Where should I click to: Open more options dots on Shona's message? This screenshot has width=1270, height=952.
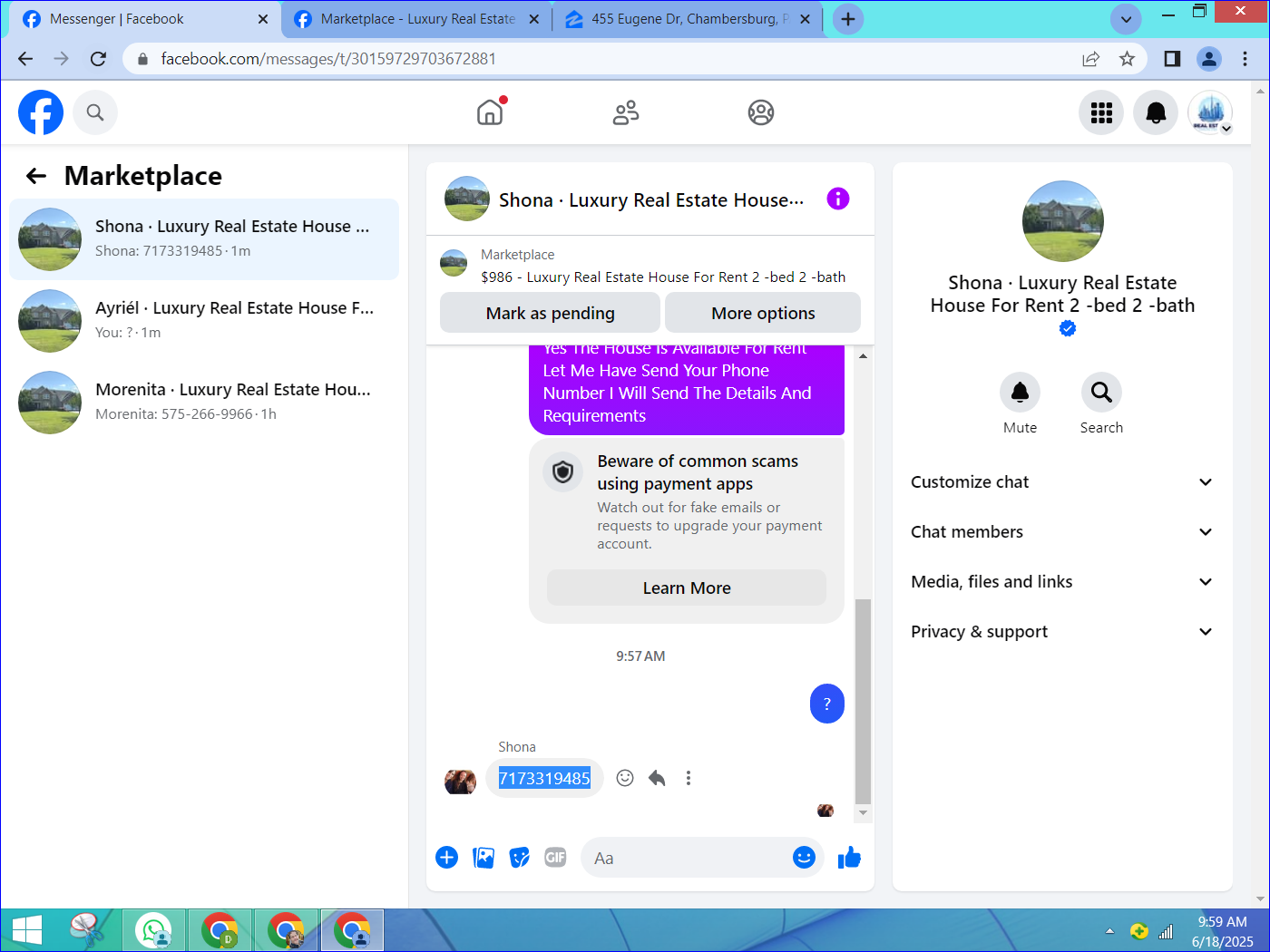point(689,778)
